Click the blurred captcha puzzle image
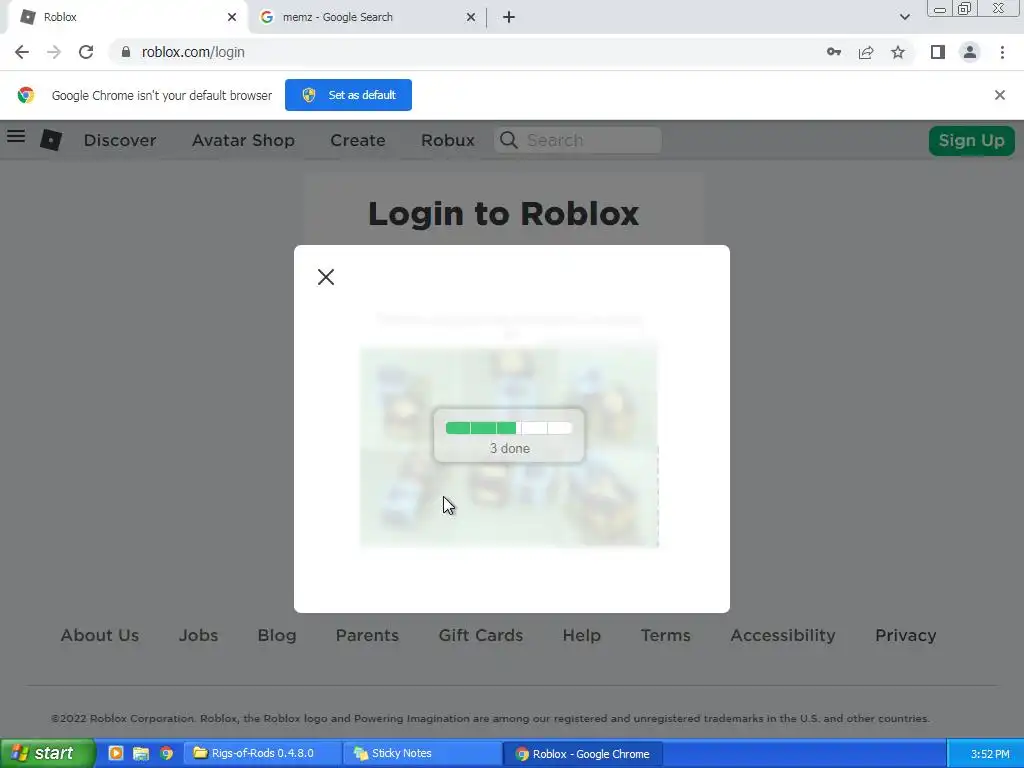Image resolution: width=1024 pixels, height=768 pixels. coord(509,446)
